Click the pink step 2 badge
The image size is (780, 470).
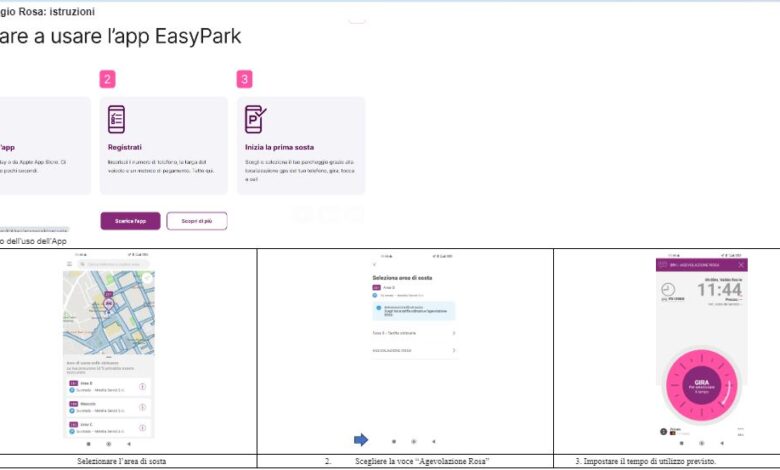tap(107, 79)
